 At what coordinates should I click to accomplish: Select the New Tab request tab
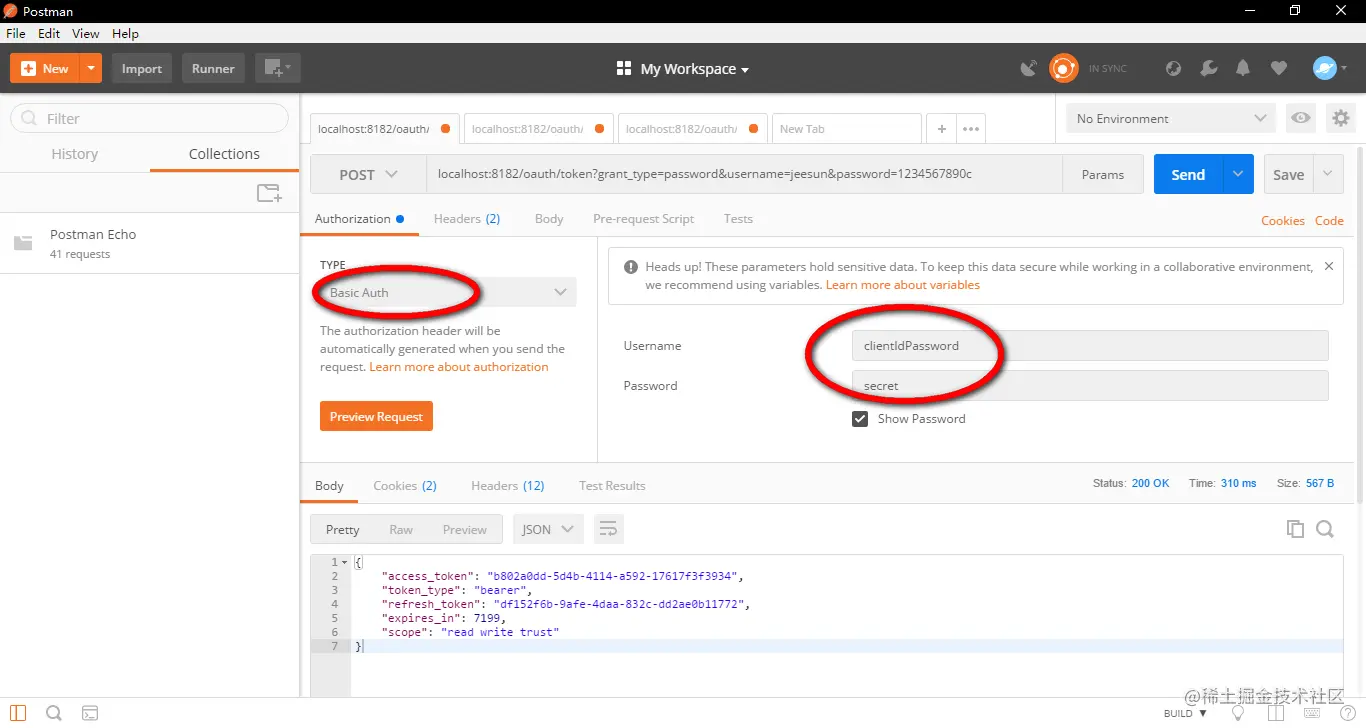(x=846, y=128)
